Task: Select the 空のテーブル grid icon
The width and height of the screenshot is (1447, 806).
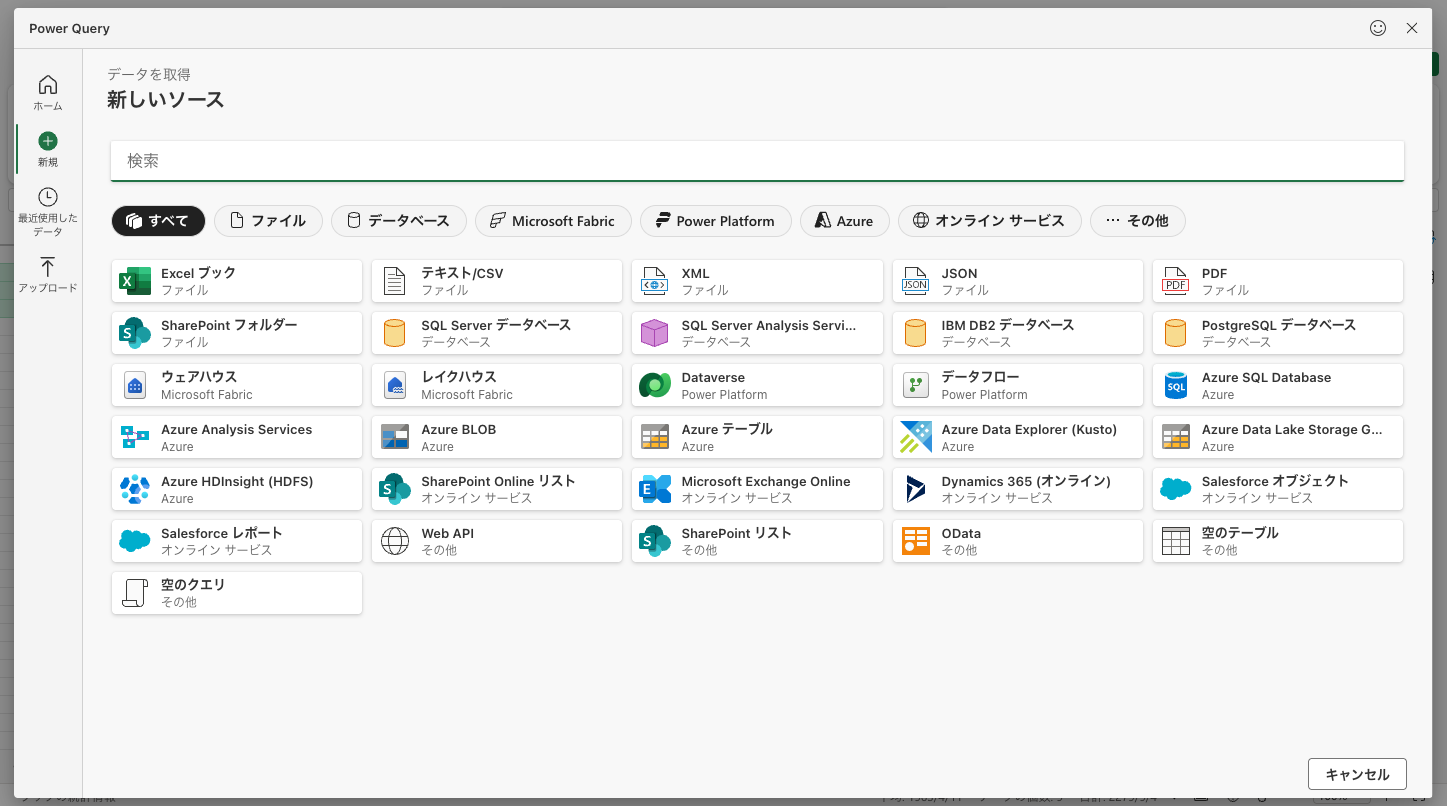Action: click(1175, 541)
